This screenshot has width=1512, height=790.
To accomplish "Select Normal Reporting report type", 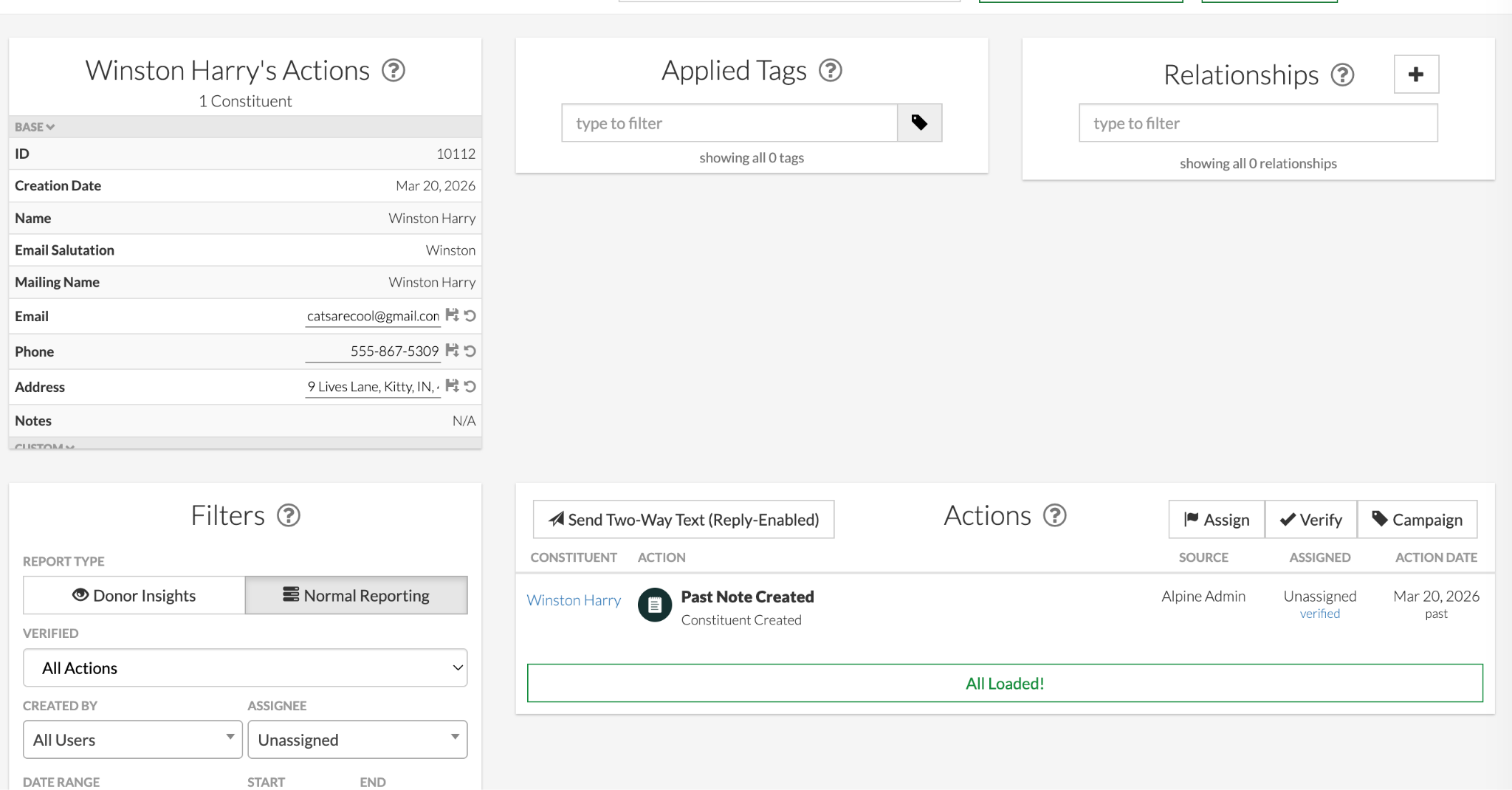I will (357, 595).
